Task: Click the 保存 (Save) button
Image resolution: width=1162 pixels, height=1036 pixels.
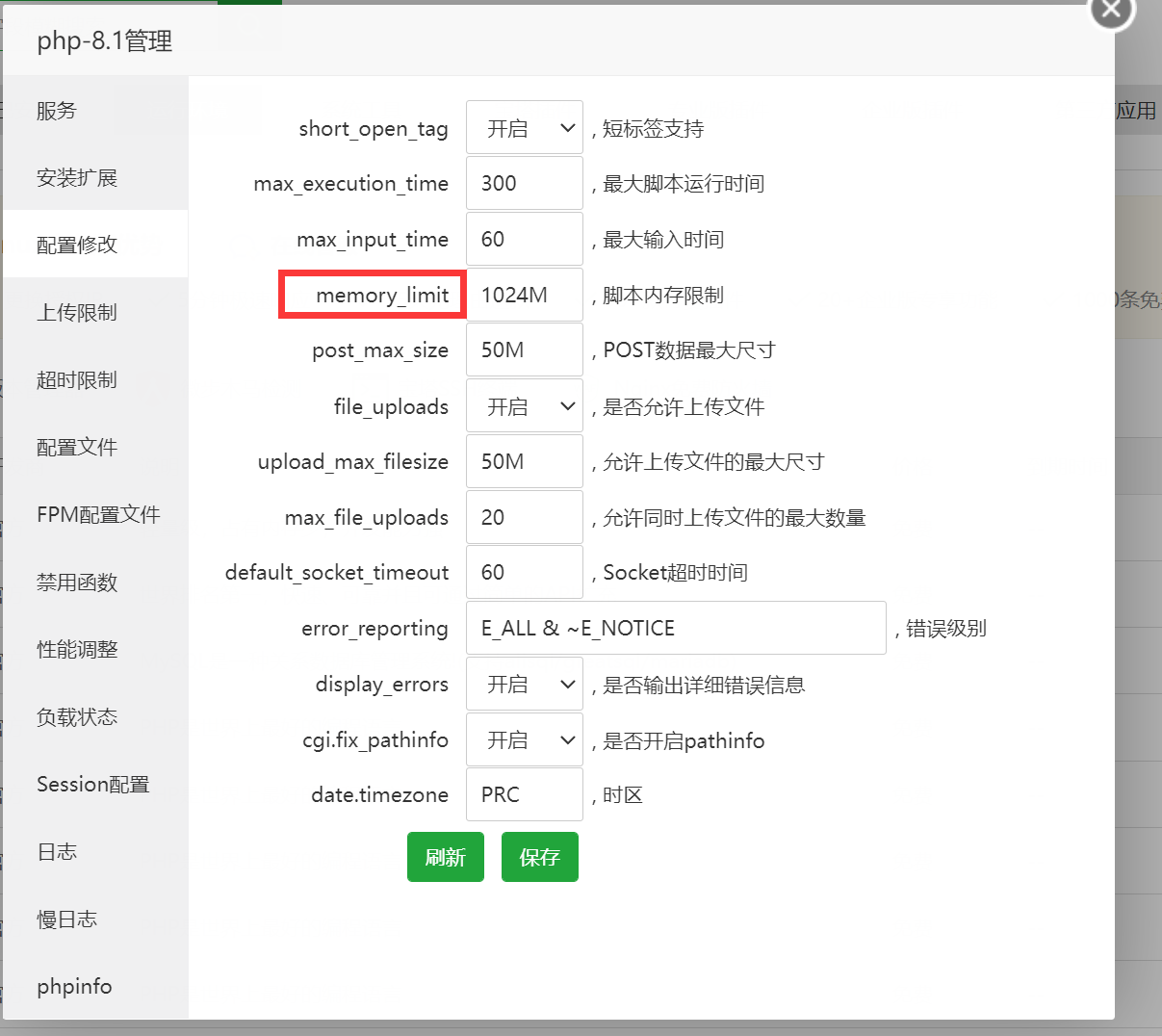Action: coord(539,856)
